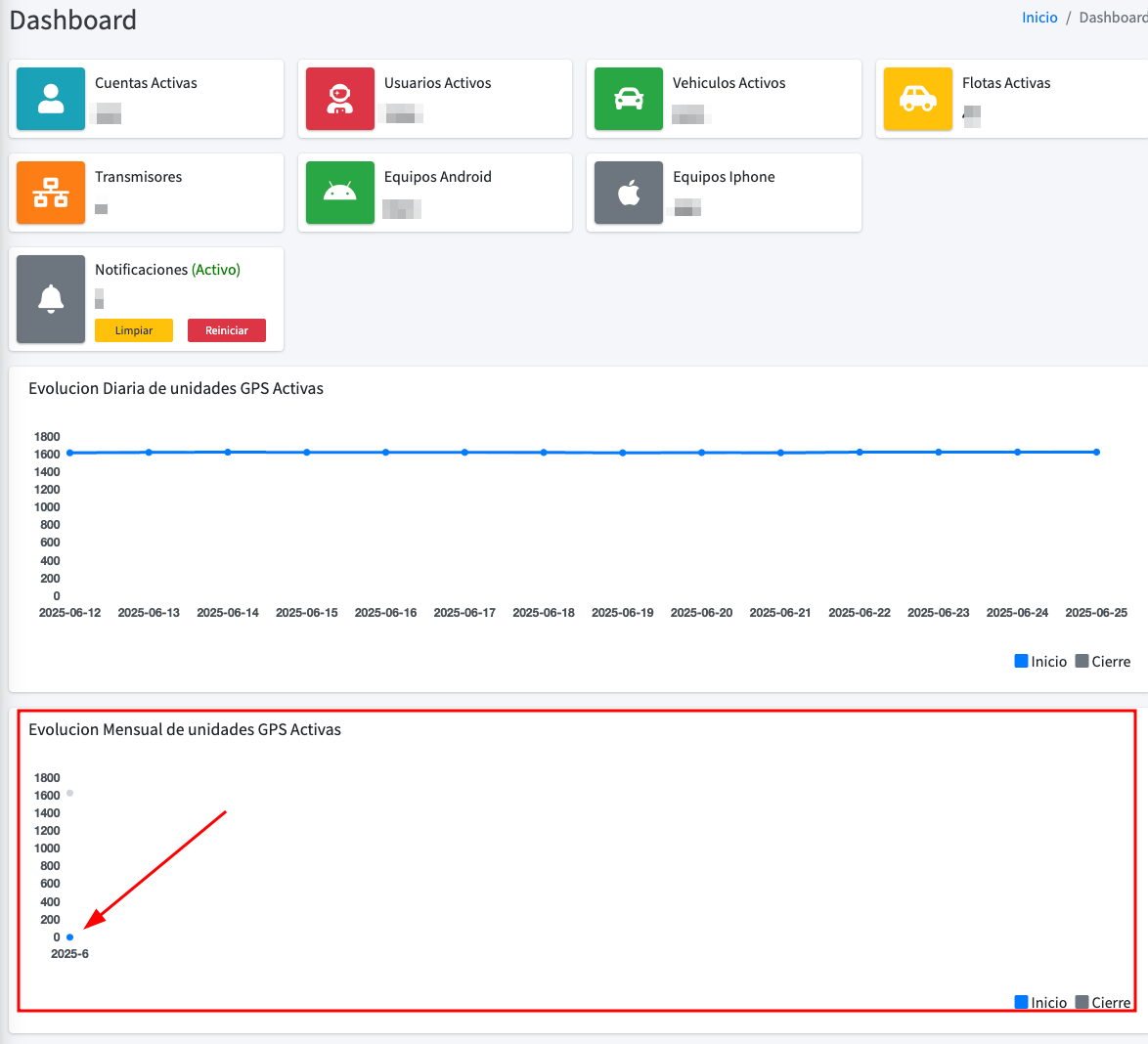Click the orange Transmisores network icon

51,193
